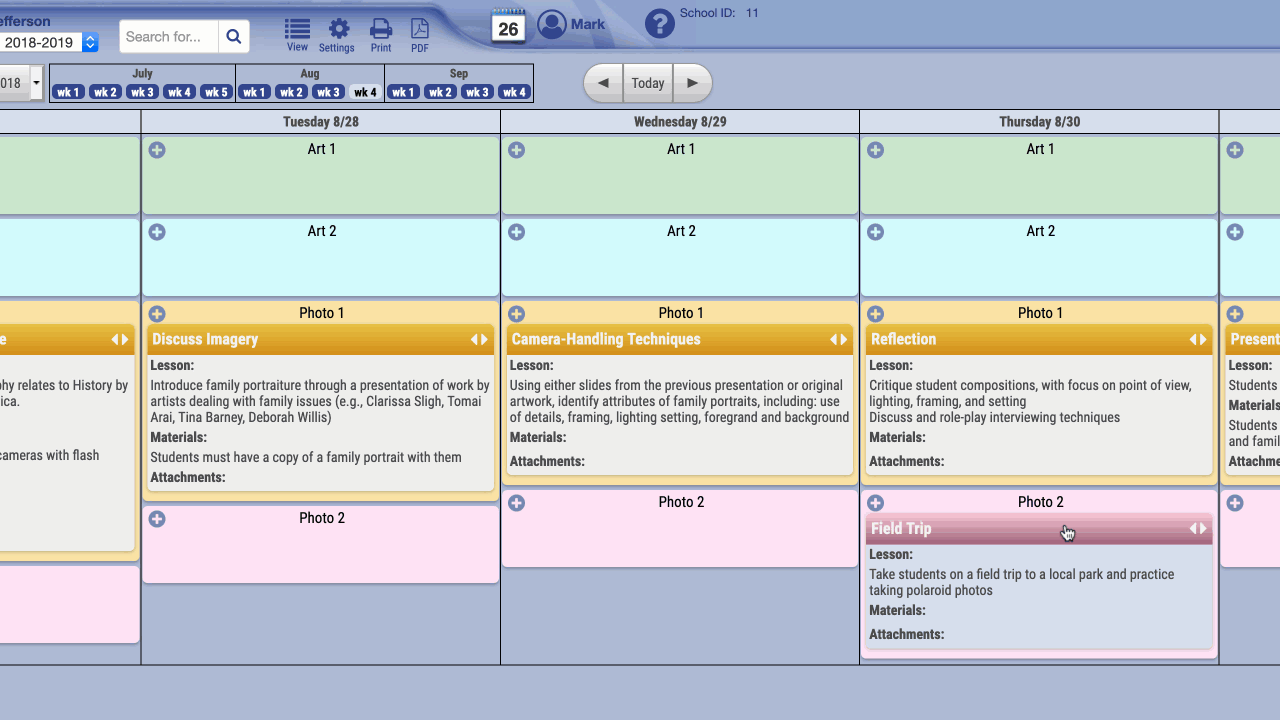Select July wk 3 tab

pyautogui.click(x=142, y=92)
